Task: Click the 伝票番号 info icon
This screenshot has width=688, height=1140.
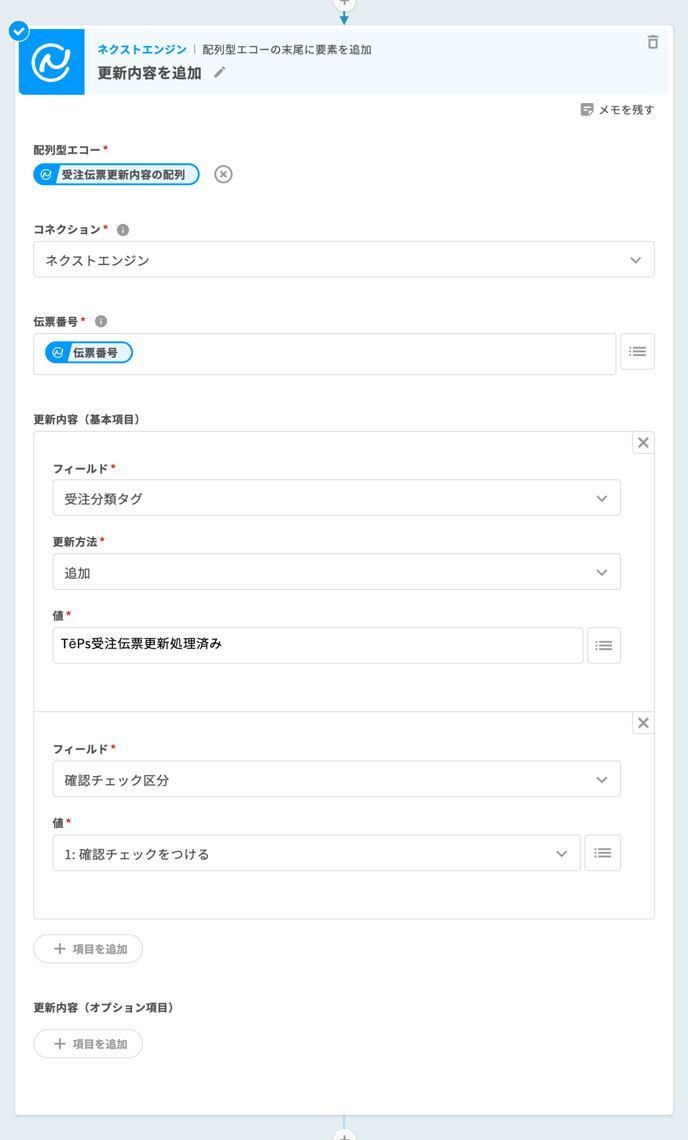Action: pyautogui.click(x=101, y=322)
